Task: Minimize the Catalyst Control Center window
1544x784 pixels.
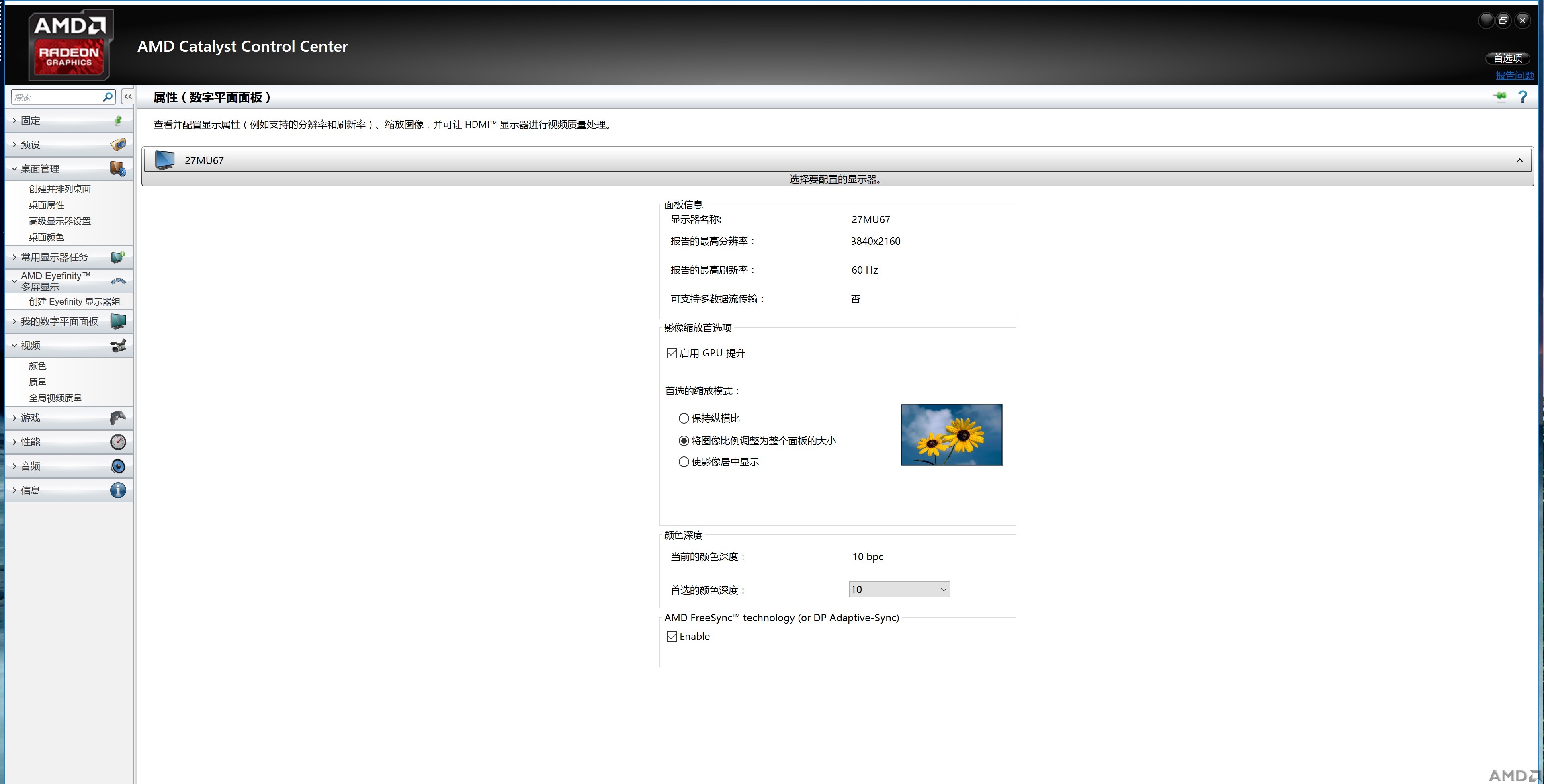Action: 1486,20
